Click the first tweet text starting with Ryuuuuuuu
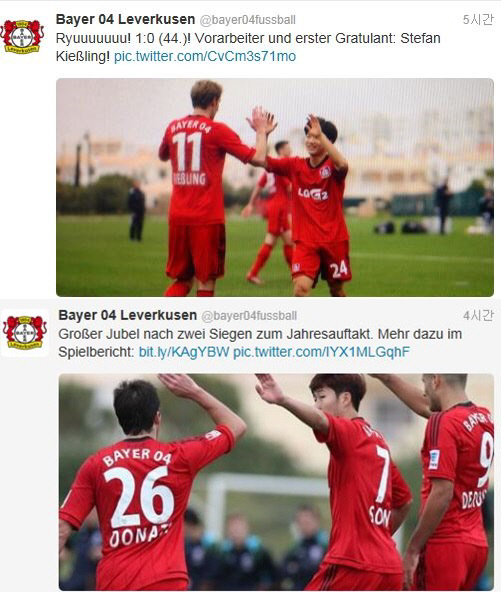Screen dimensions: 501x592 tap(248, 47)
